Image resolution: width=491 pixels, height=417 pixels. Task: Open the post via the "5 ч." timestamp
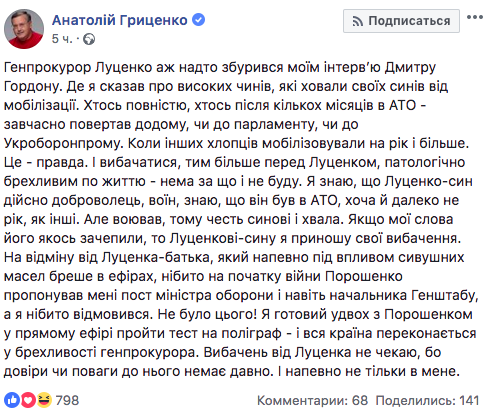[x=62, y=39]
